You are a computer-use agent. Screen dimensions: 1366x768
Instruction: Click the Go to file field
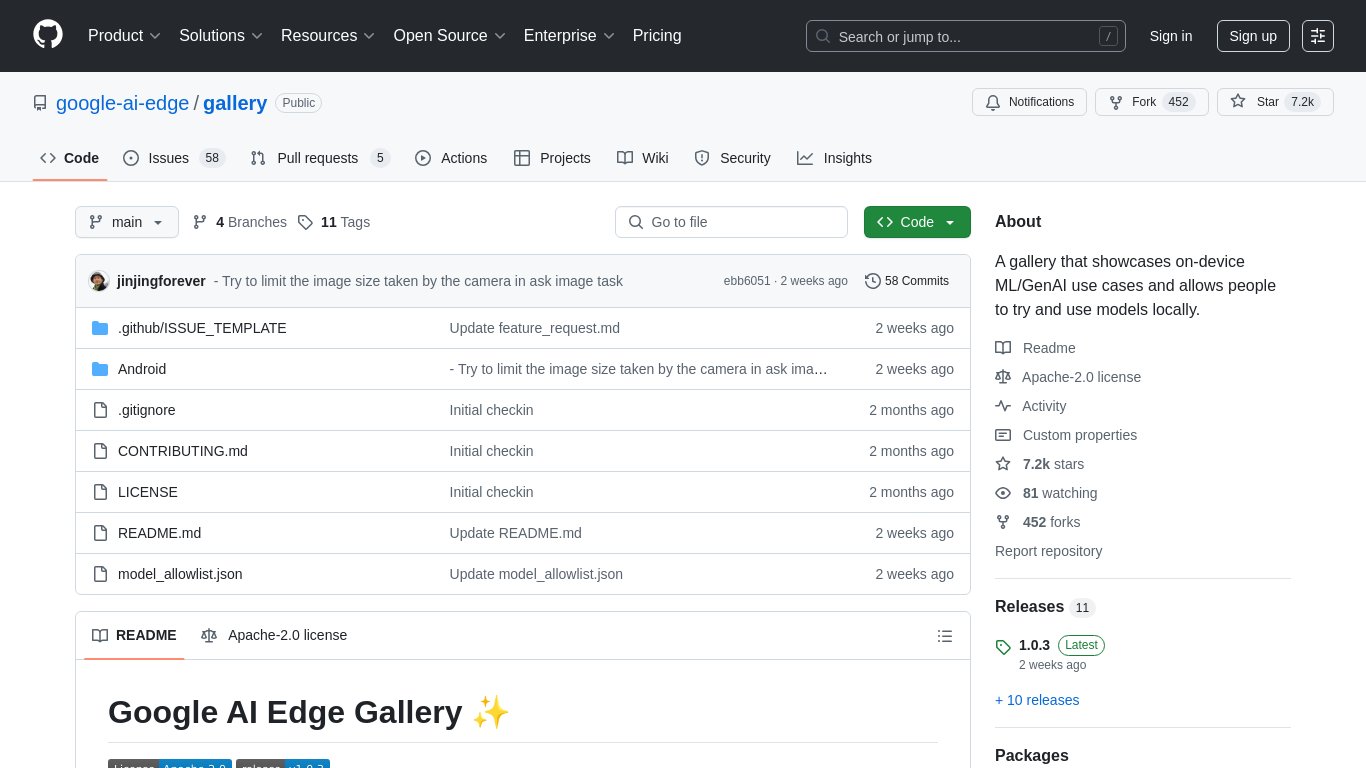click(x=731, y=222)
